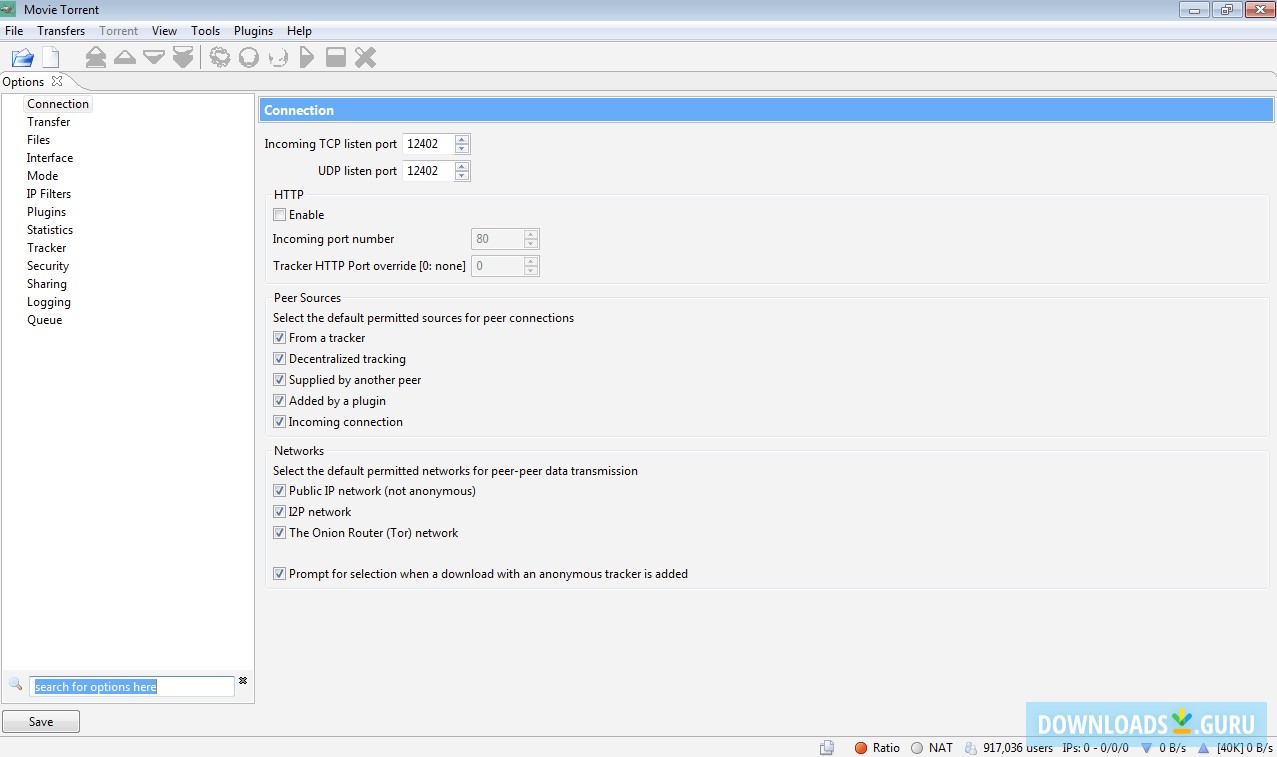Toggle prompt for anonymous tracker selection checkbox

280,573
